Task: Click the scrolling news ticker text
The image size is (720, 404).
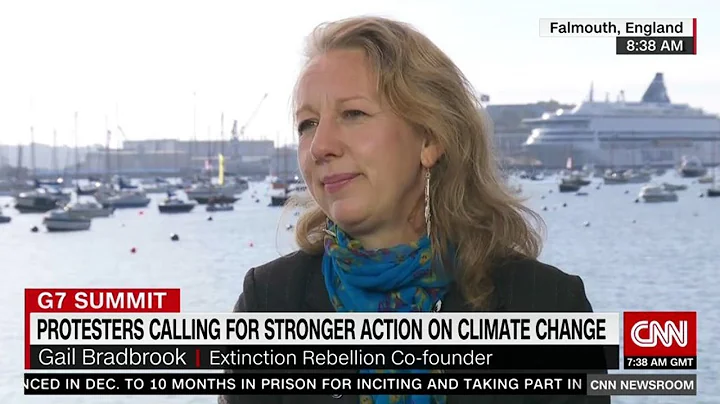Action: click(x=305, y=384)
